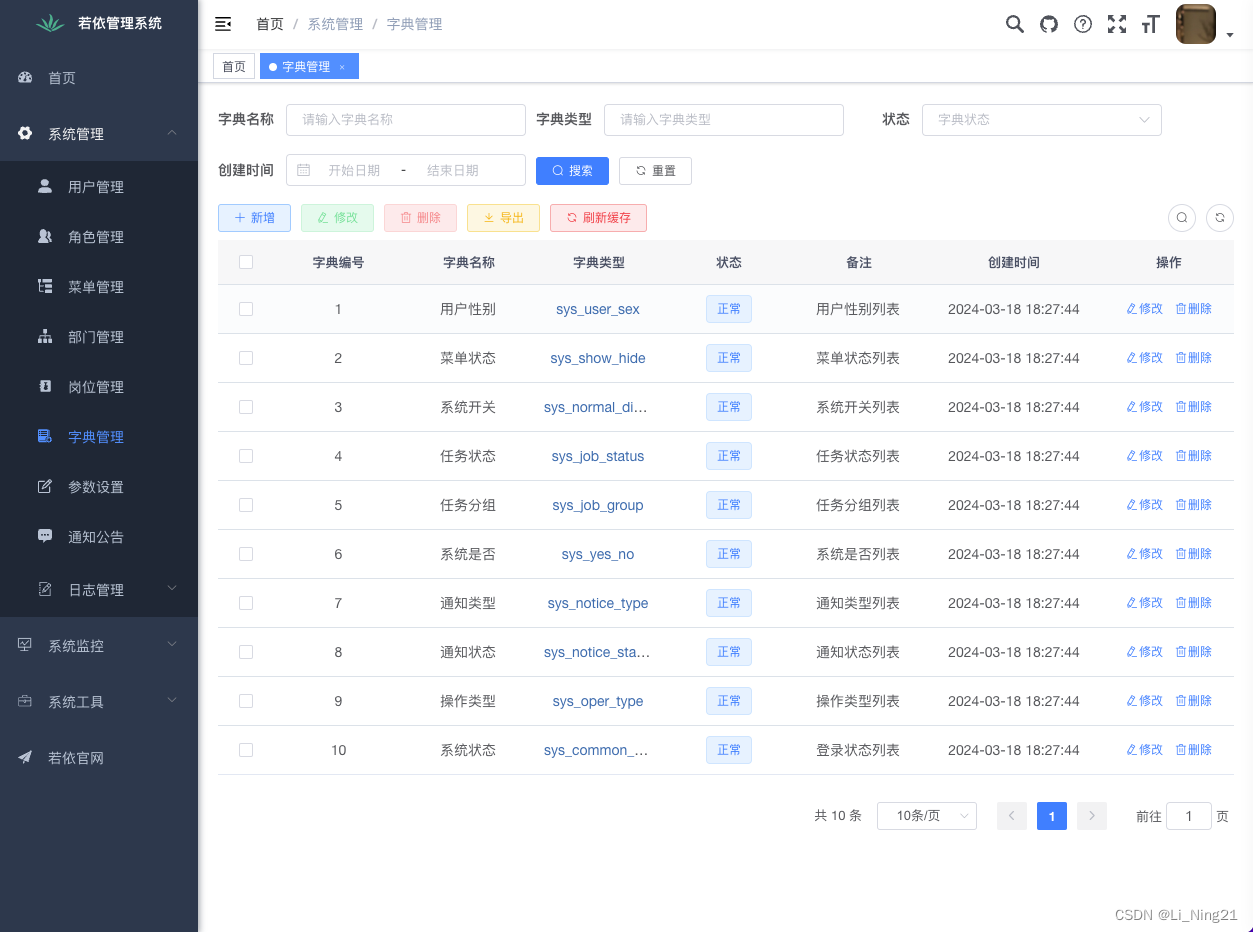Click the font size adjustment icon
The image size is (1253, 932).
(1150, 23)
